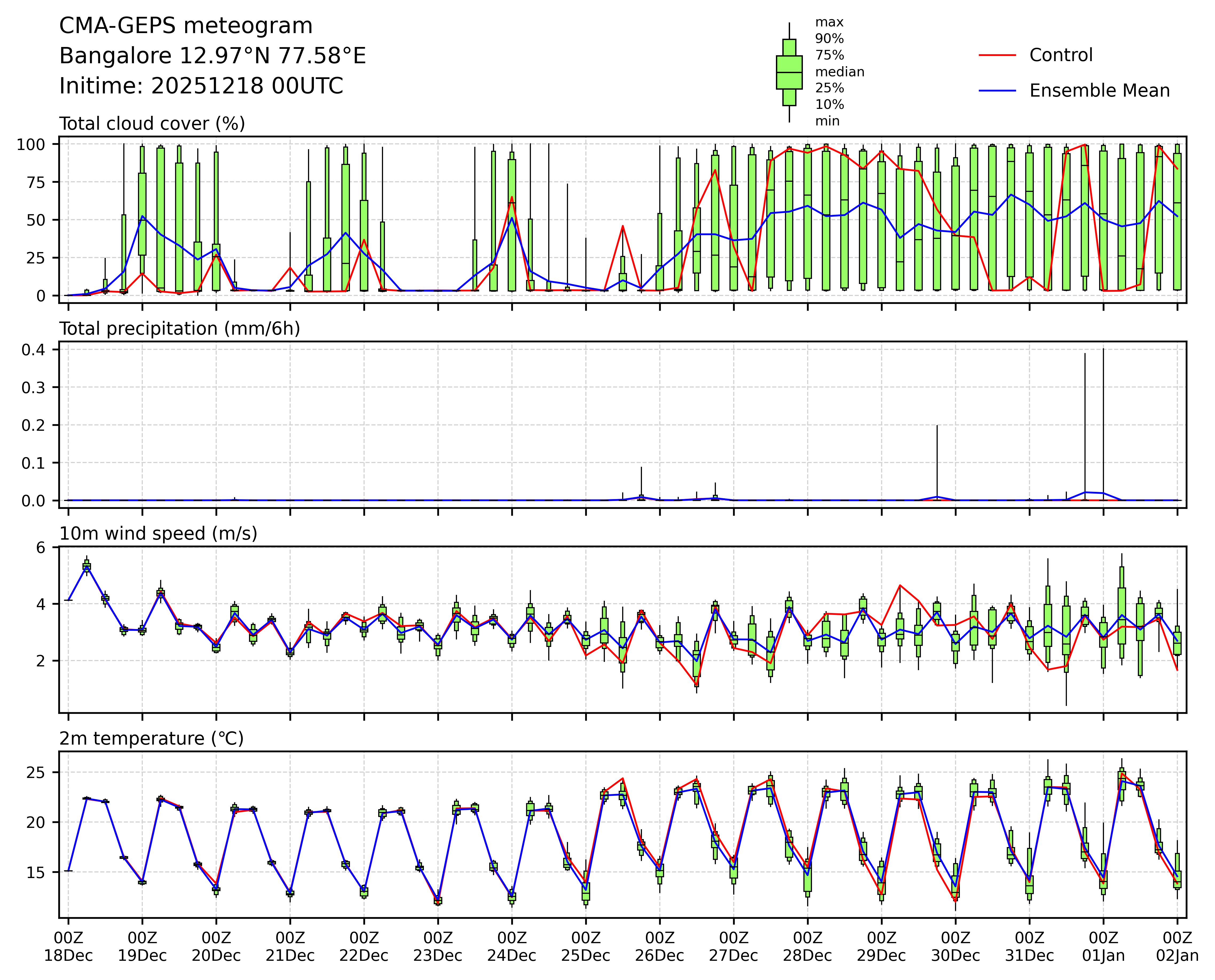Click the '00Z 25Dec' x-axis label

(x=586, y=947)
